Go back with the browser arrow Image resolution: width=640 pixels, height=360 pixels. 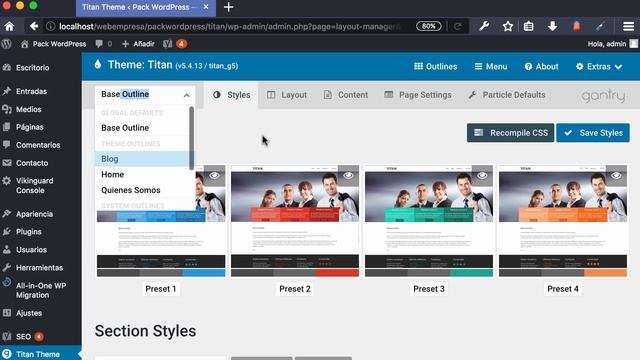point(34,27)
